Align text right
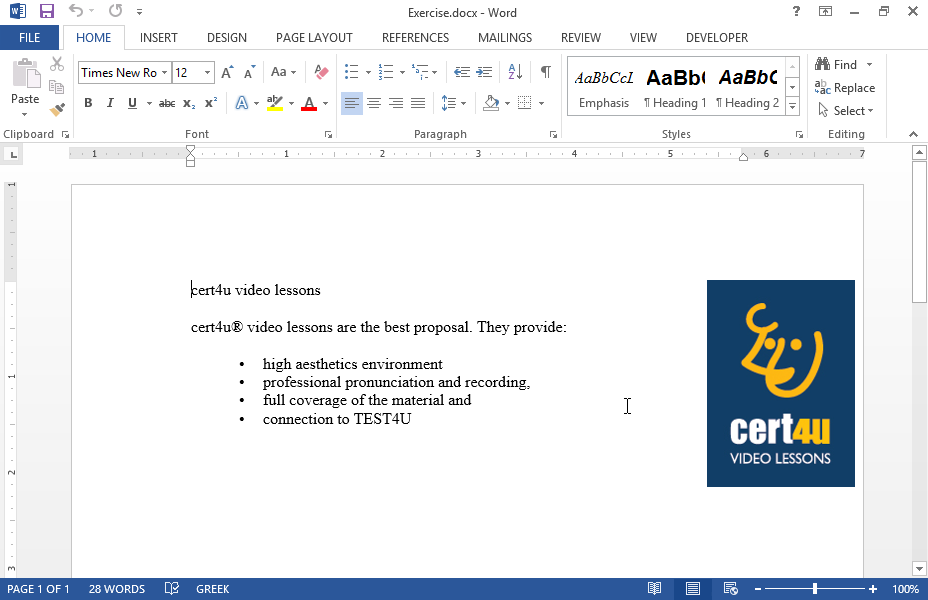The width and height of the screenshot is (928, 600). (x=396, y=104)
